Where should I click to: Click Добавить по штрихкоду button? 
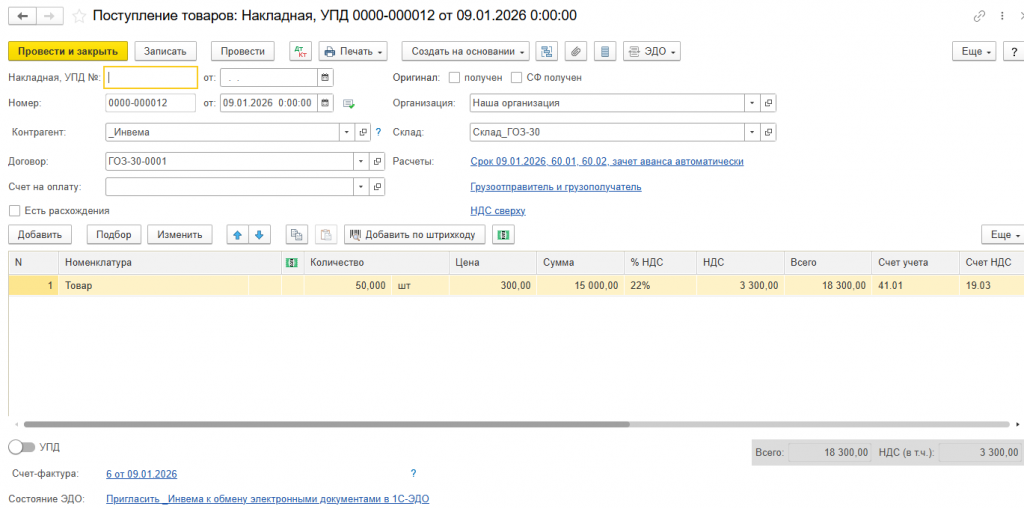[x=415, y=235]
